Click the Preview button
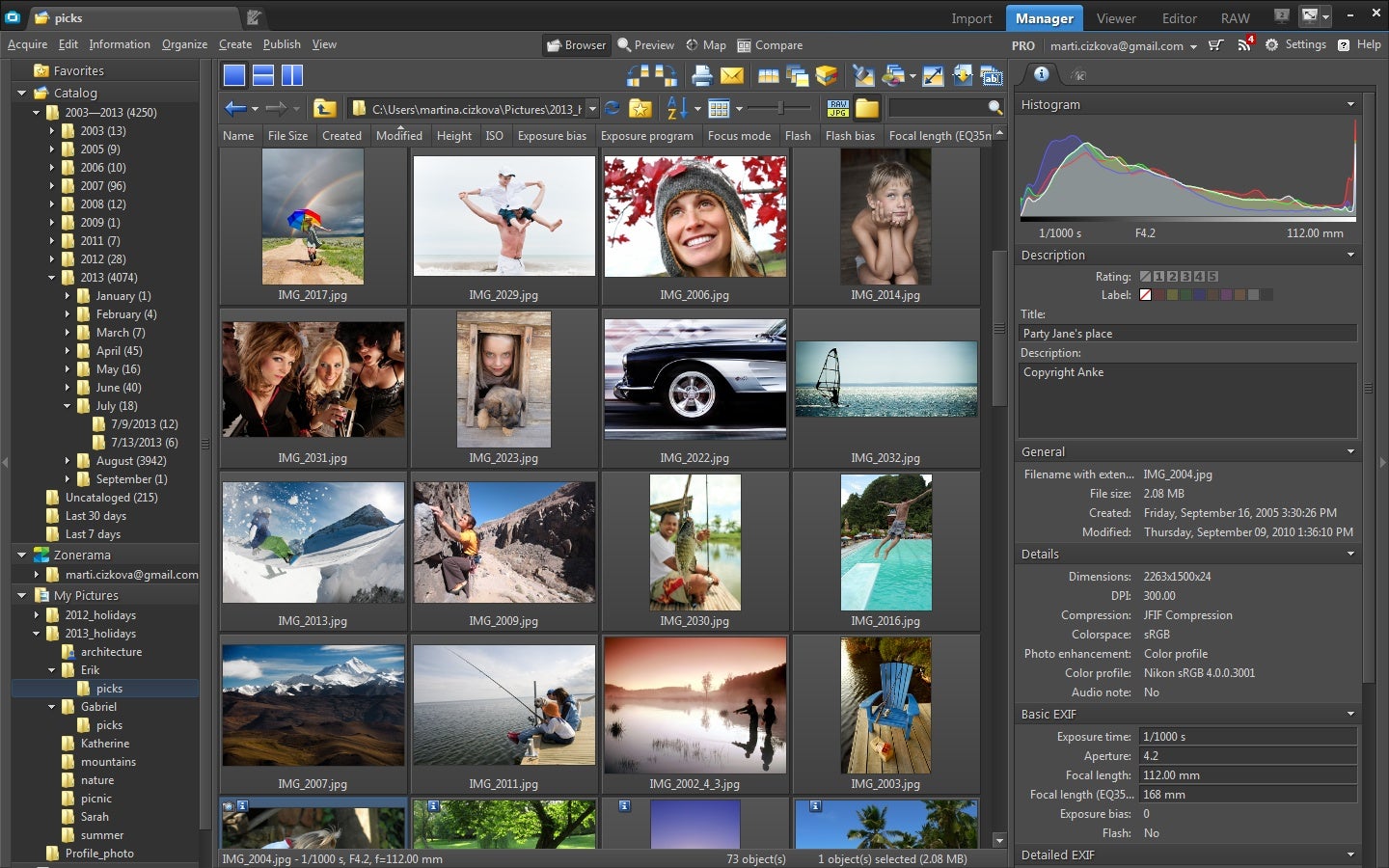The width and height of the screenshot is (1389, 868). click(x=645, y=45)
